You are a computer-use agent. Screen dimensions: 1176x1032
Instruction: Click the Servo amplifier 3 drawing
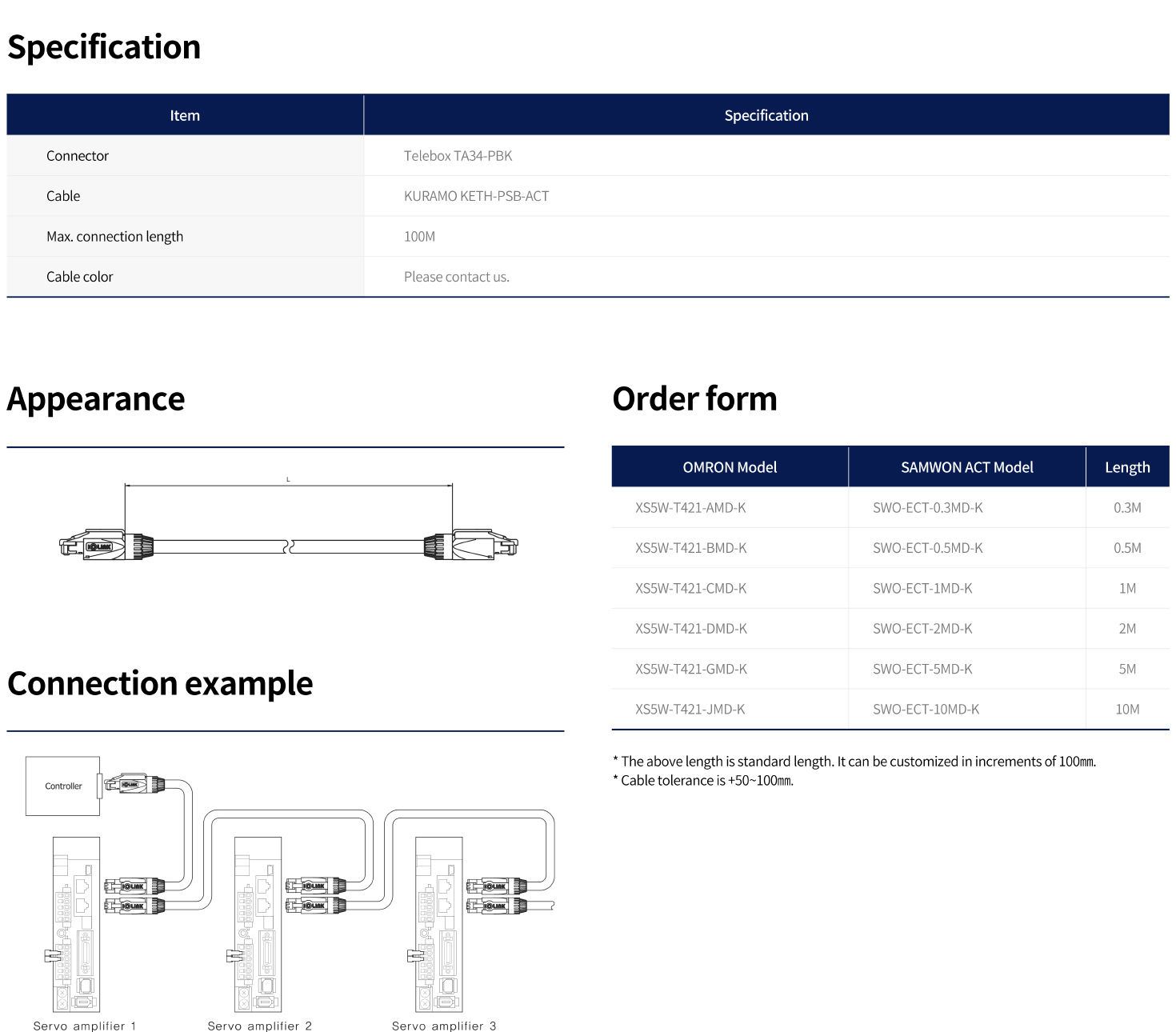click(438, 925)
